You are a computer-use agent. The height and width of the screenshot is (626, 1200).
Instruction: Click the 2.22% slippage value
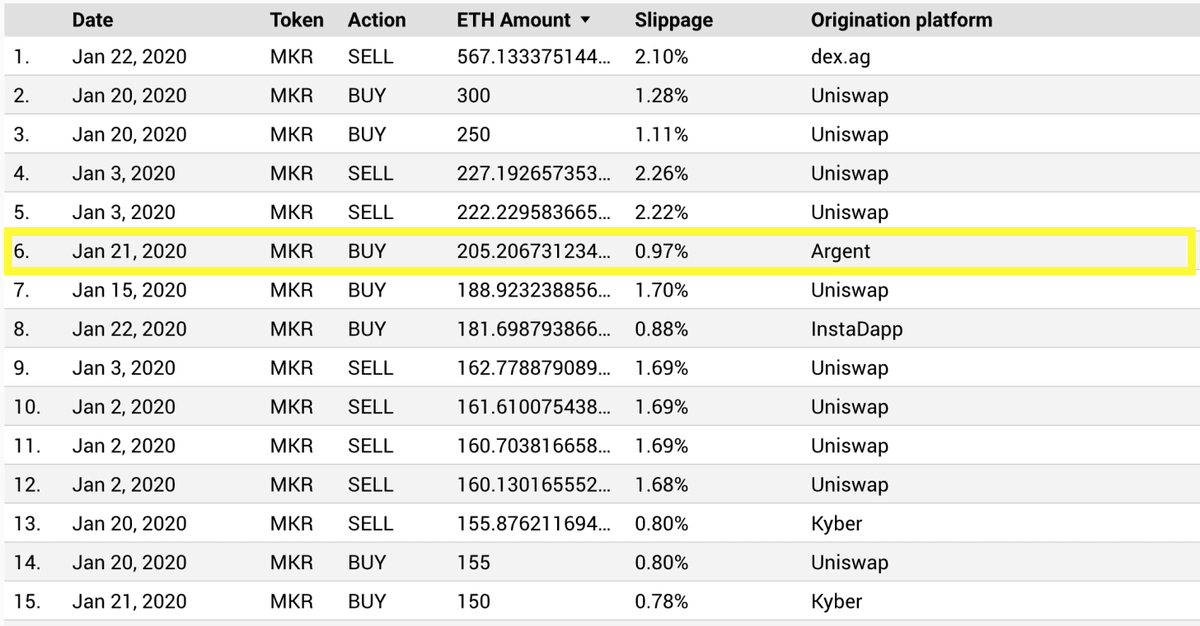point(661,213)
